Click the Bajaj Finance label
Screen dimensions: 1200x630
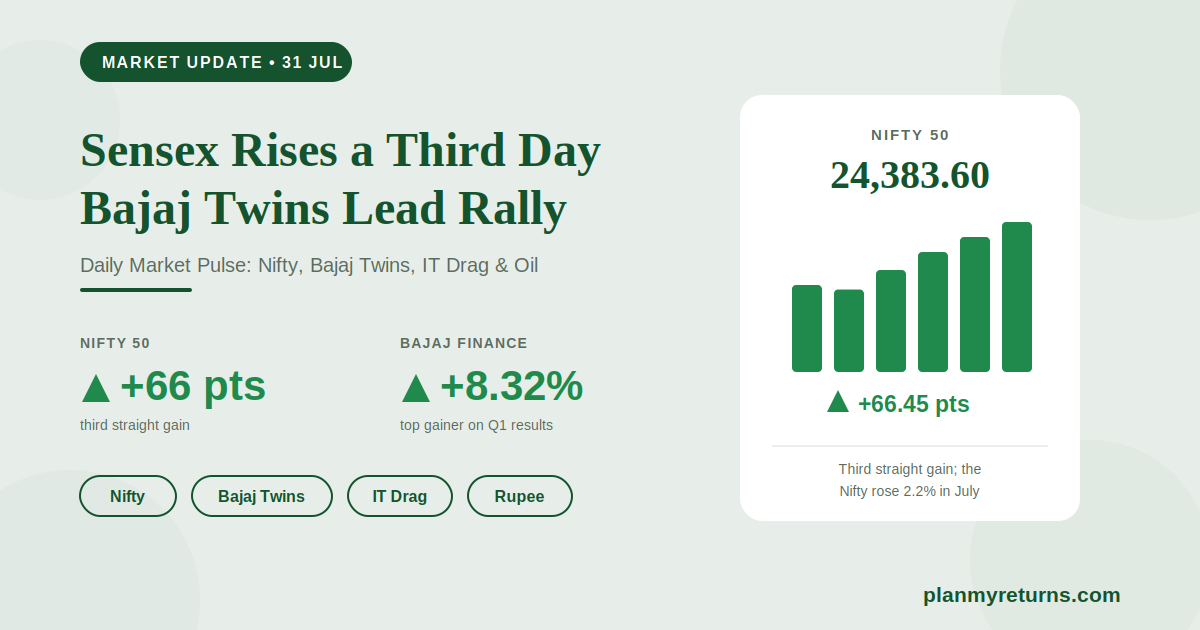(464, 343)
